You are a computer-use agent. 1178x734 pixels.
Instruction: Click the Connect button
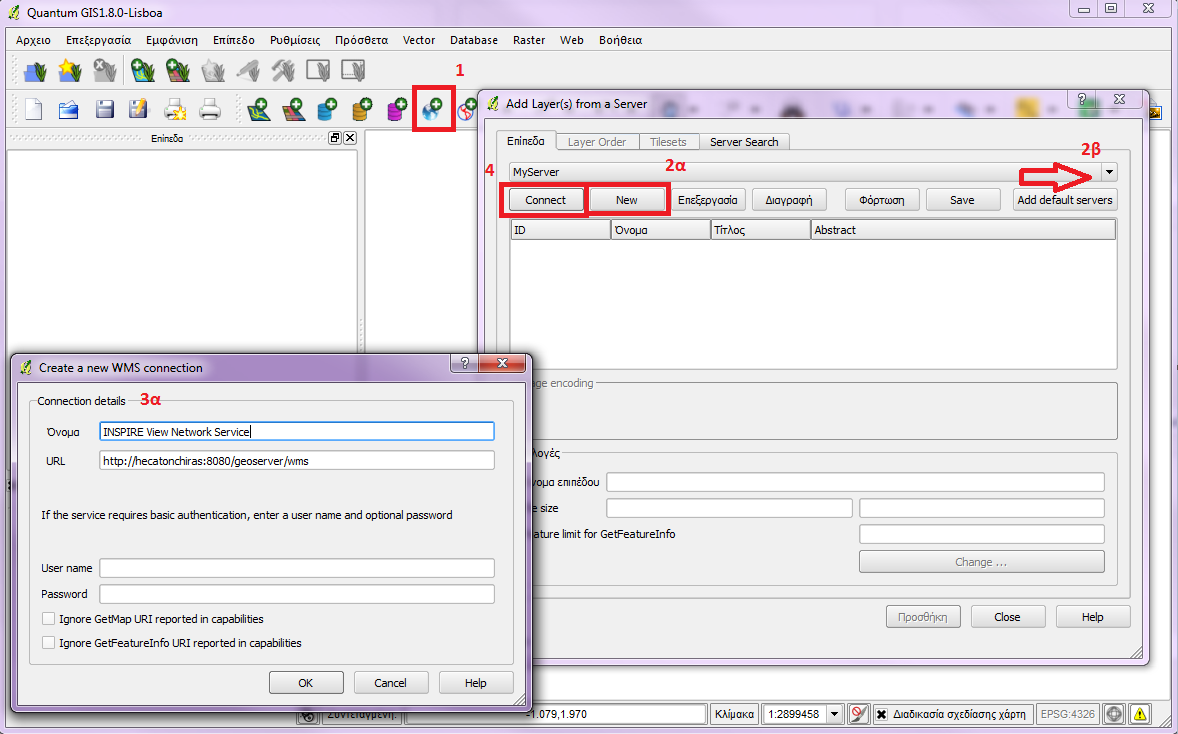(x=545, y=200)
